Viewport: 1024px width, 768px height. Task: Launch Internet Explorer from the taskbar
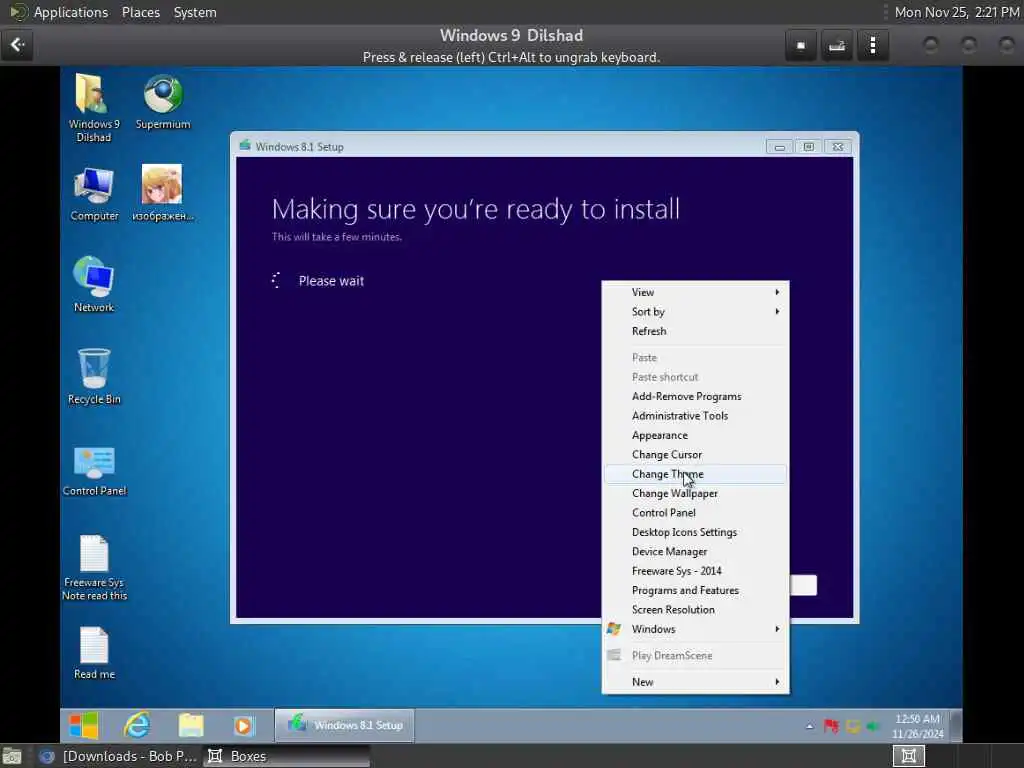(137, 726)
